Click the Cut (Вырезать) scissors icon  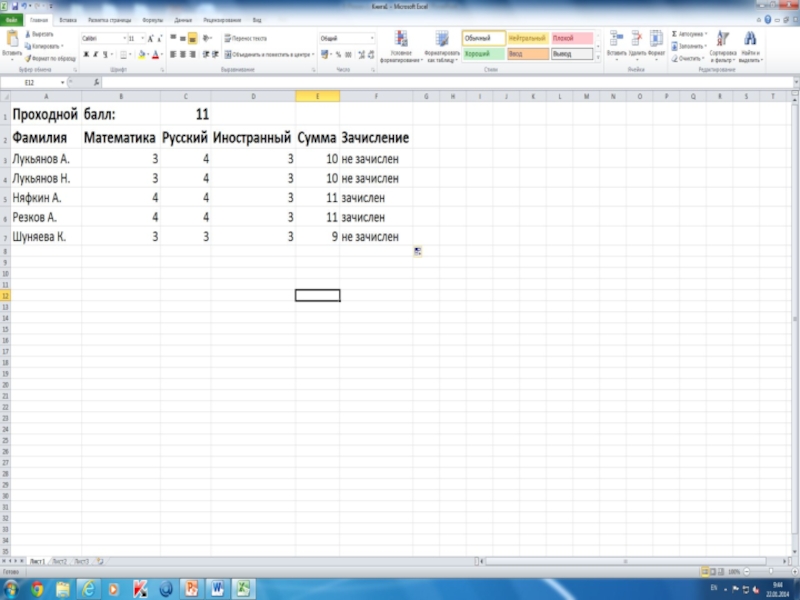[28, 34]
